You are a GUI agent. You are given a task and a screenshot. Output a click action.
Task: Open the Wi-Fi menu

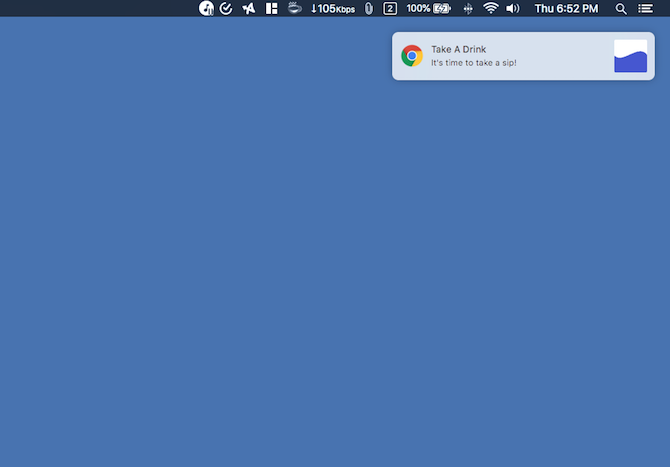point(491,8)
